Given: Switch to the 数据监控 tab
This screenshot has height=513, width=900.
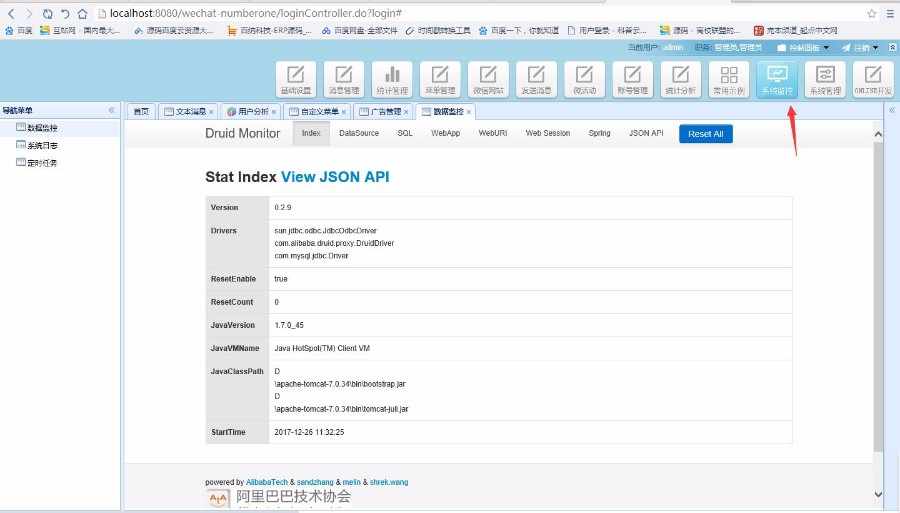Looking at the screenshot, I should point(443,111).
